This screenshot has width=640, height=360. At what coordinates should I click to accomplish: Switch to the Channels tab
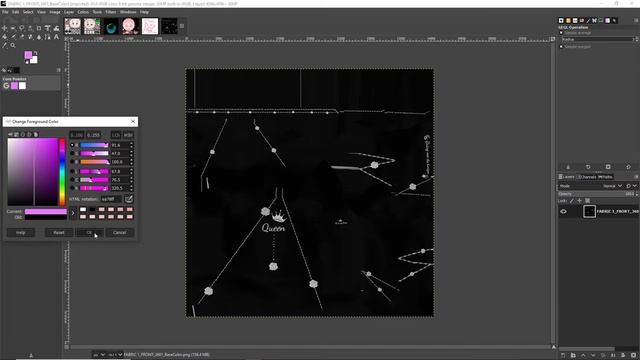587,177
